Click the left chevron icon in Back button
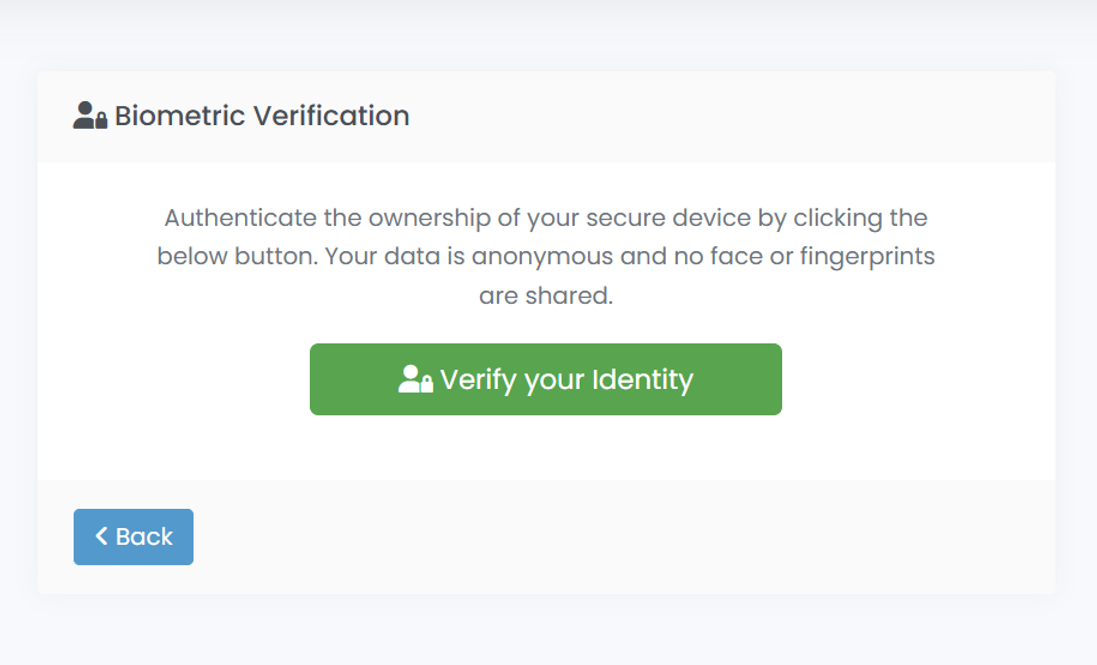Image resolution: width=1097 pixels, height=665 pixels. click(x=101, y=536)
